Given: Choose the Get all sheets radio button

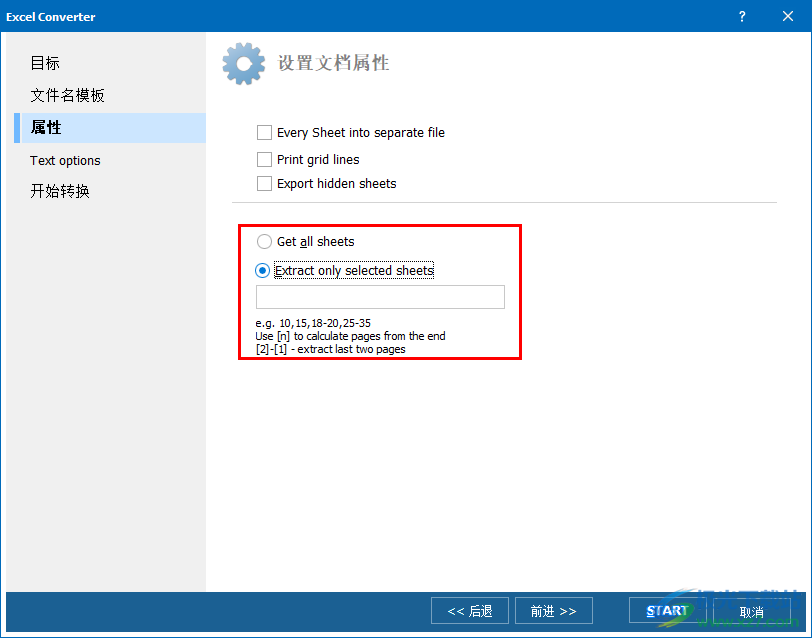Looking at the screenshot, I should click(x=264, y=242).
